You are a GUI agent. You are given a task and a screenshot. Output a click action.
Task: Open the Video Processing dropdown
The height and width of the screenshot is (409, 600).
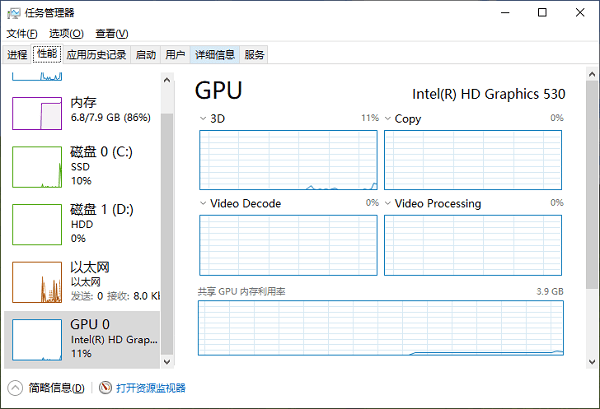tap(389, 204)
